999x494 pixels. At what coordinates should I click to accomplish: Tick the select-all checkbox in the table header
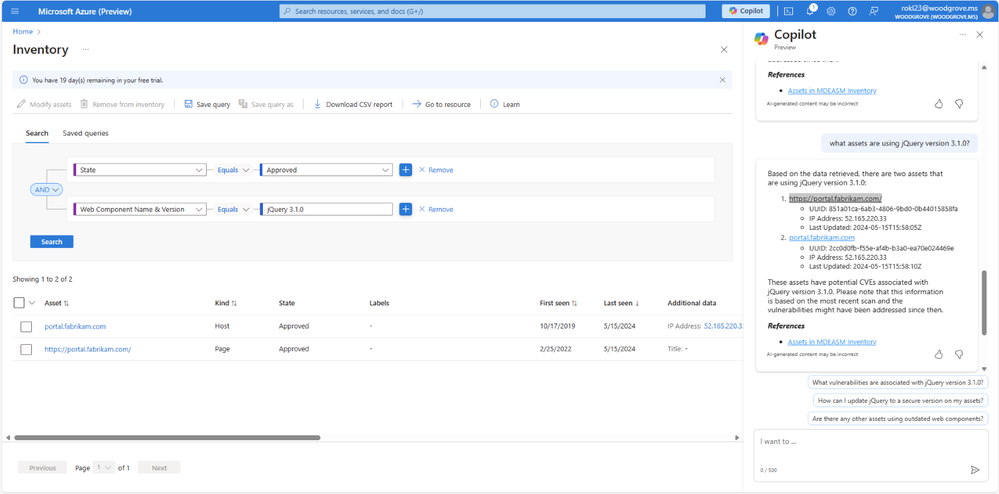[19, 303]
